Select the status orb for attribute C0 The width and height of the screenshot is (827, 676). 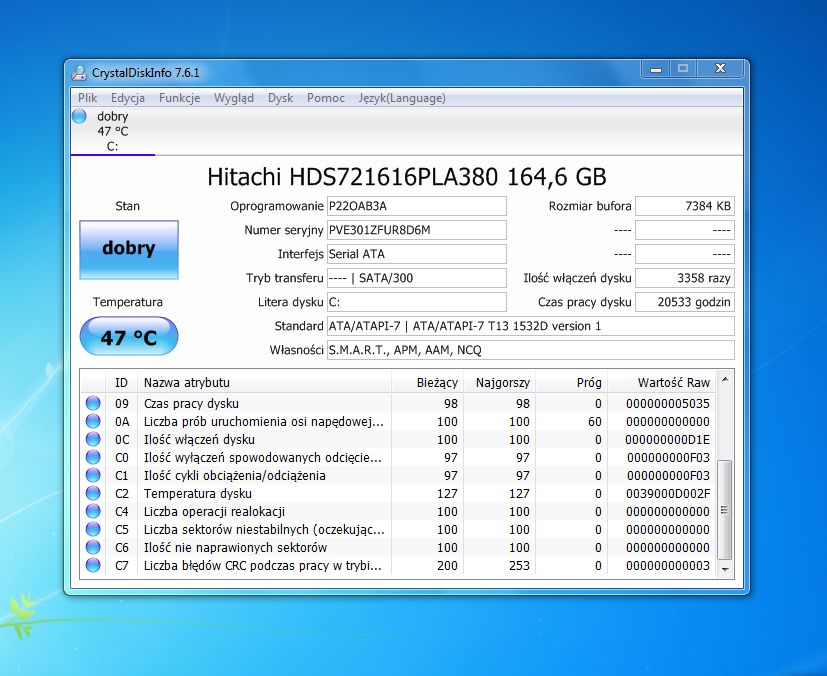93,457
